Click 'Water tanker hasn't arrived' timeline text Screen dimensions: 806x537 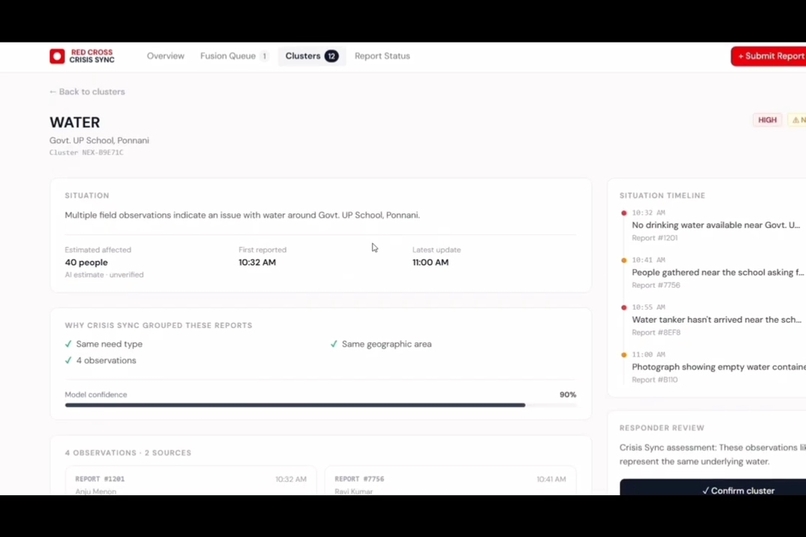coord(717,320)
